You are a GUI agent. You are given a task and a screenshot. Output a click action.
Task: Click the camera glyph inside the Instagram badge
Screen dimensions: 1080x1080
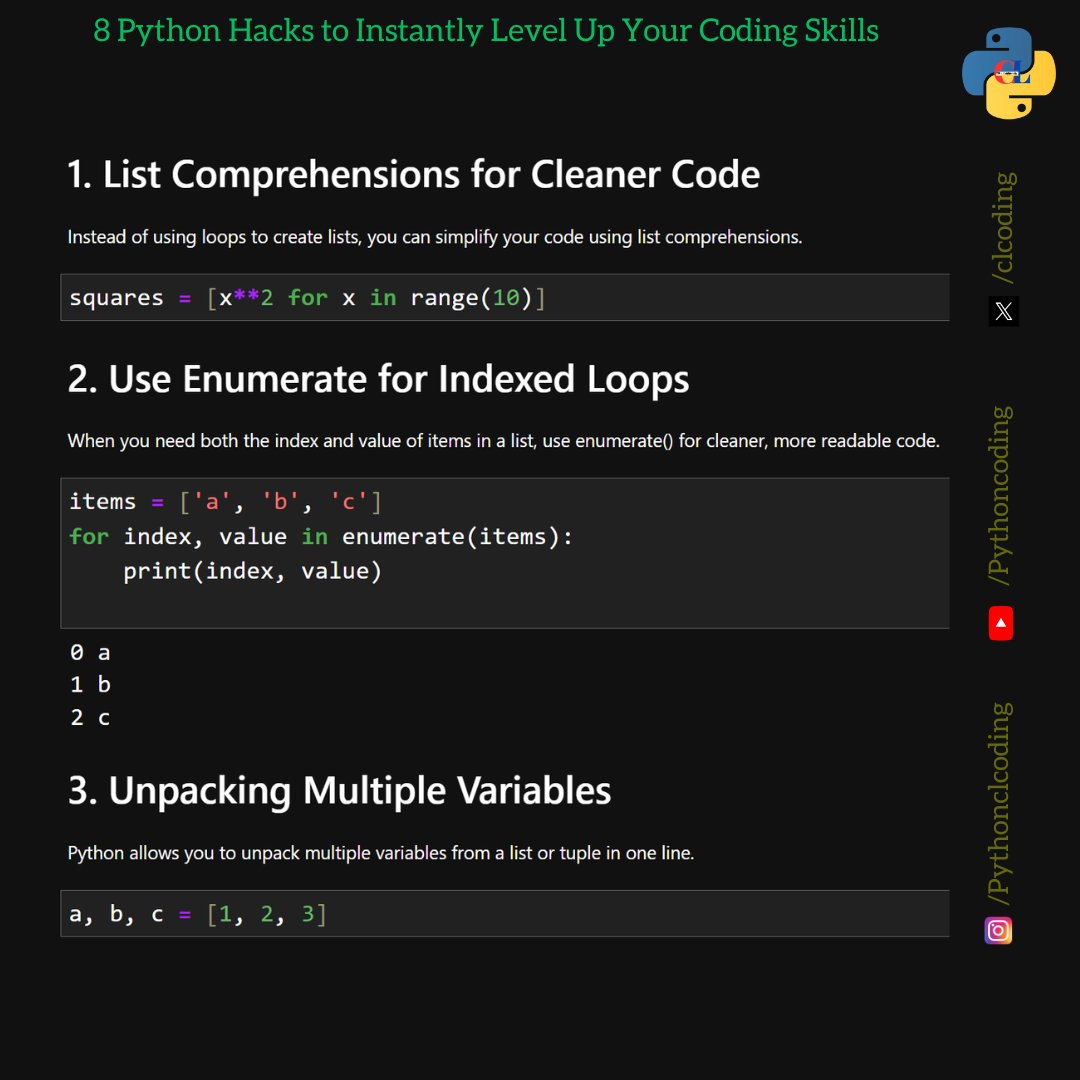(x=997, y=930)
